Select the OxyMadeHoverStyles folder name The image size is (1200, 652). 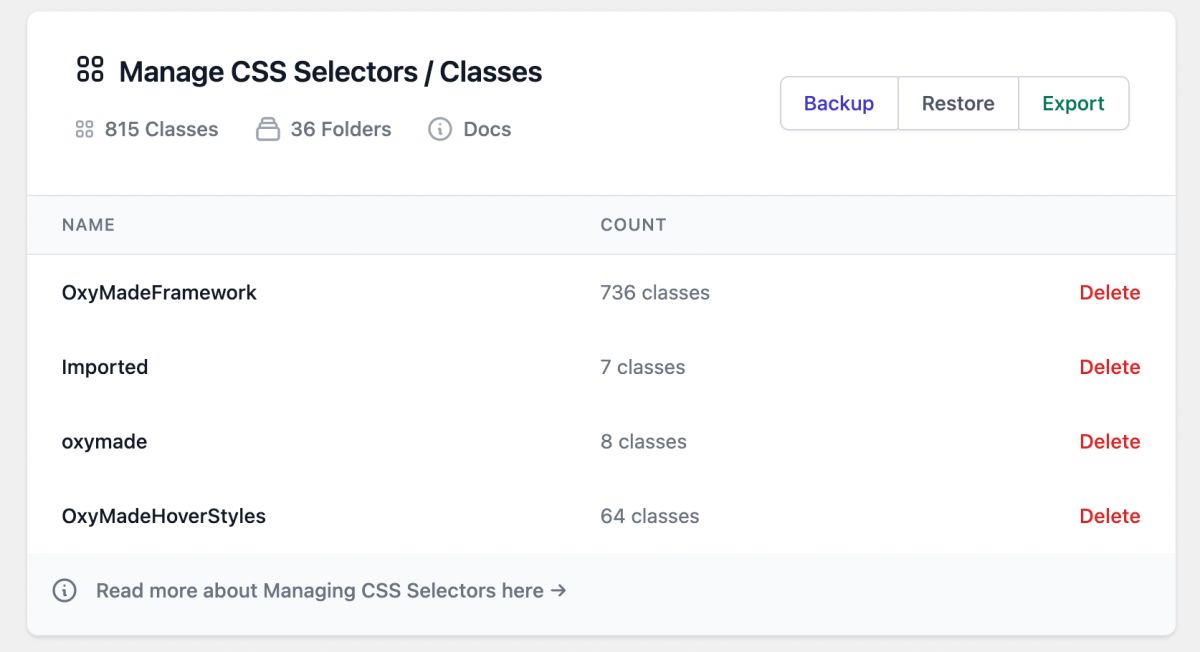(164, 516)
